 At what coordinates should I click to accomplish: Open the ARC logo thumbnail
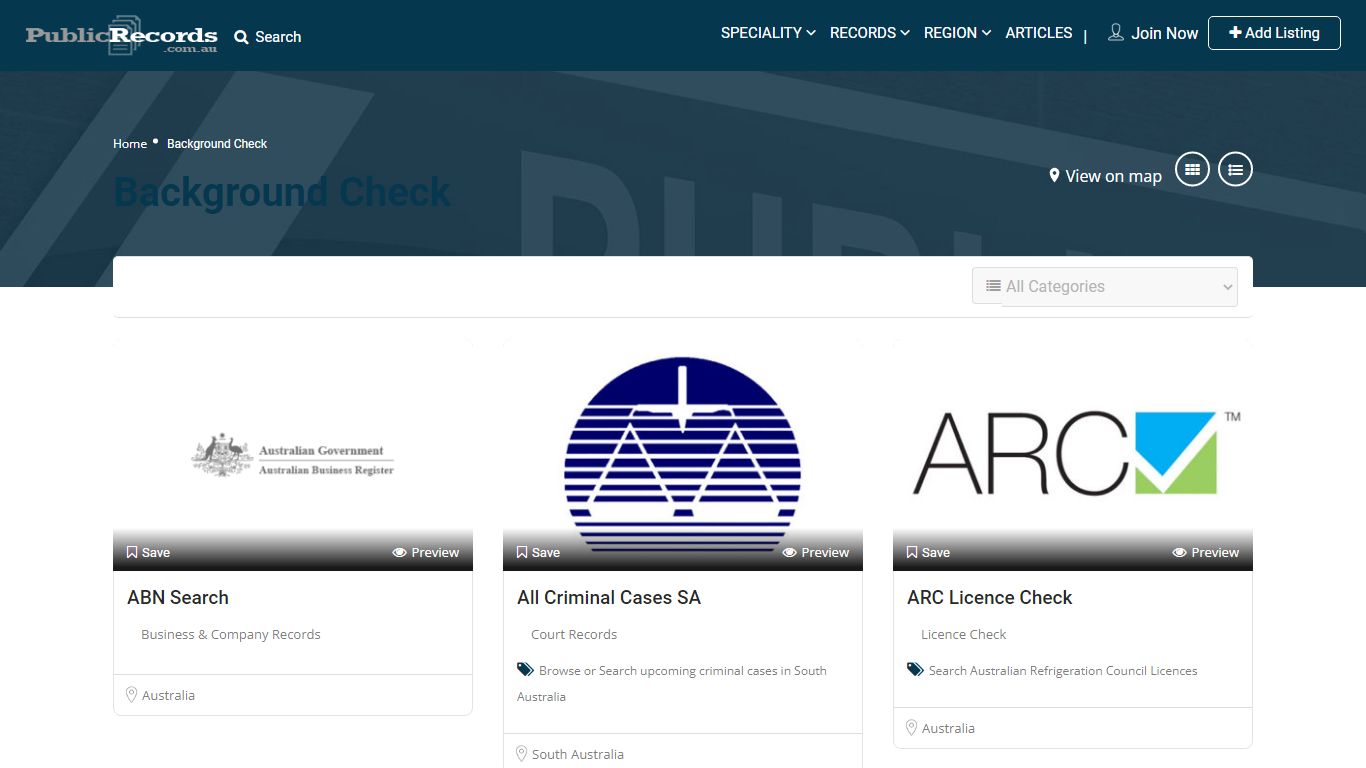point(1073,455)
